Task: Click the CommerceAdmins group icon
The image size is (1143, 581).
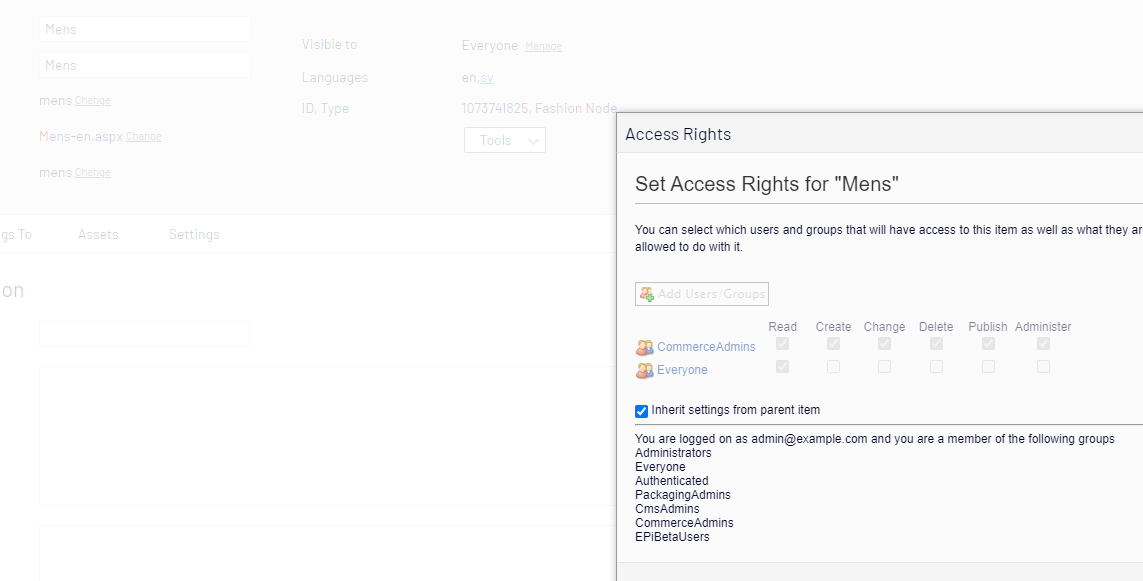Action: click(645, 348)
